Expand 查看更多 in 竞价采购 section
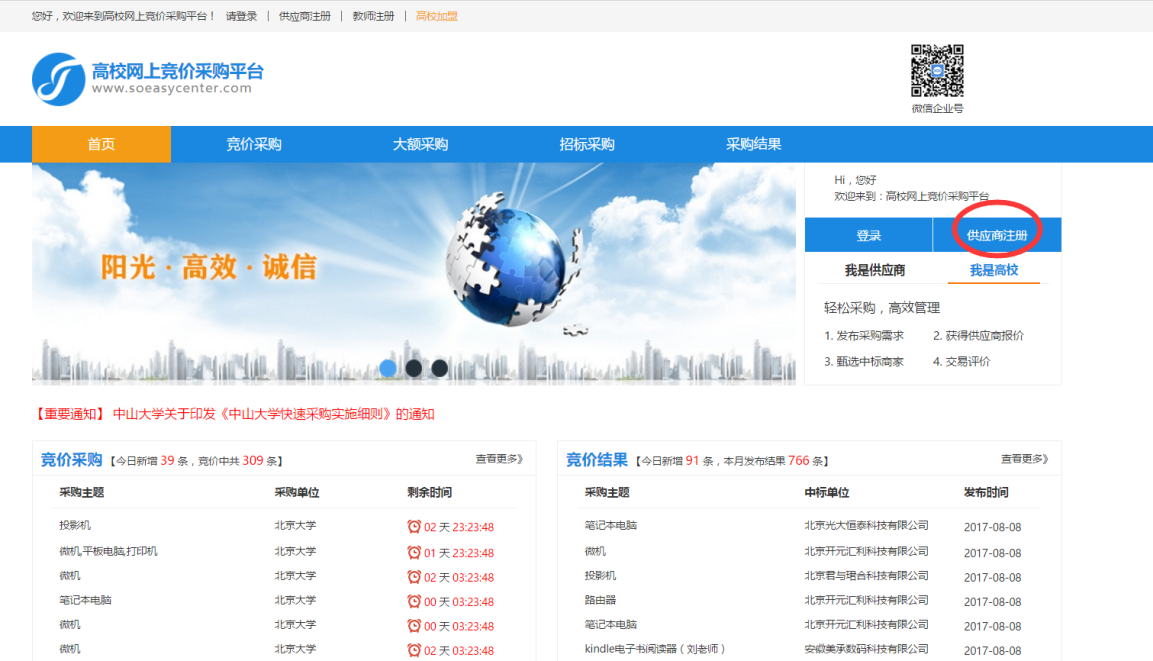1153x661 pixels. point(499,459)
